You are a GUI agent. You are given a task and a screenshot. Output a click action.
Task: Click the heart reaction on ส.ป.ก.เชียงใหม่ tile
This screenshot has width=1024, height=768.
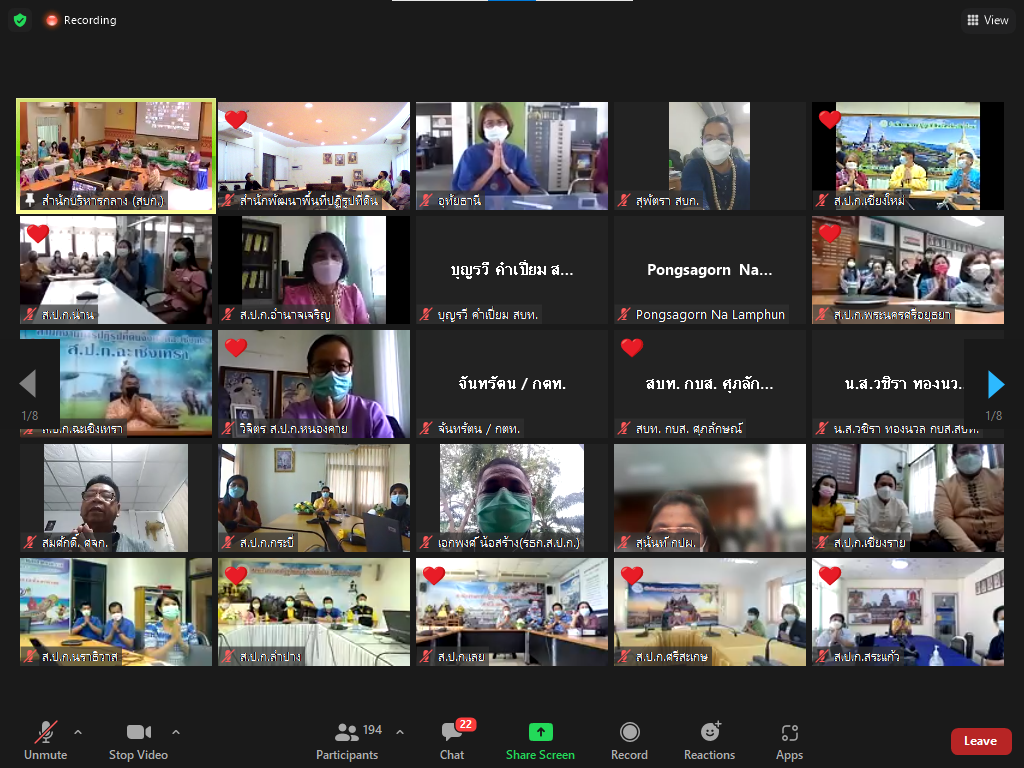(829, 120)
